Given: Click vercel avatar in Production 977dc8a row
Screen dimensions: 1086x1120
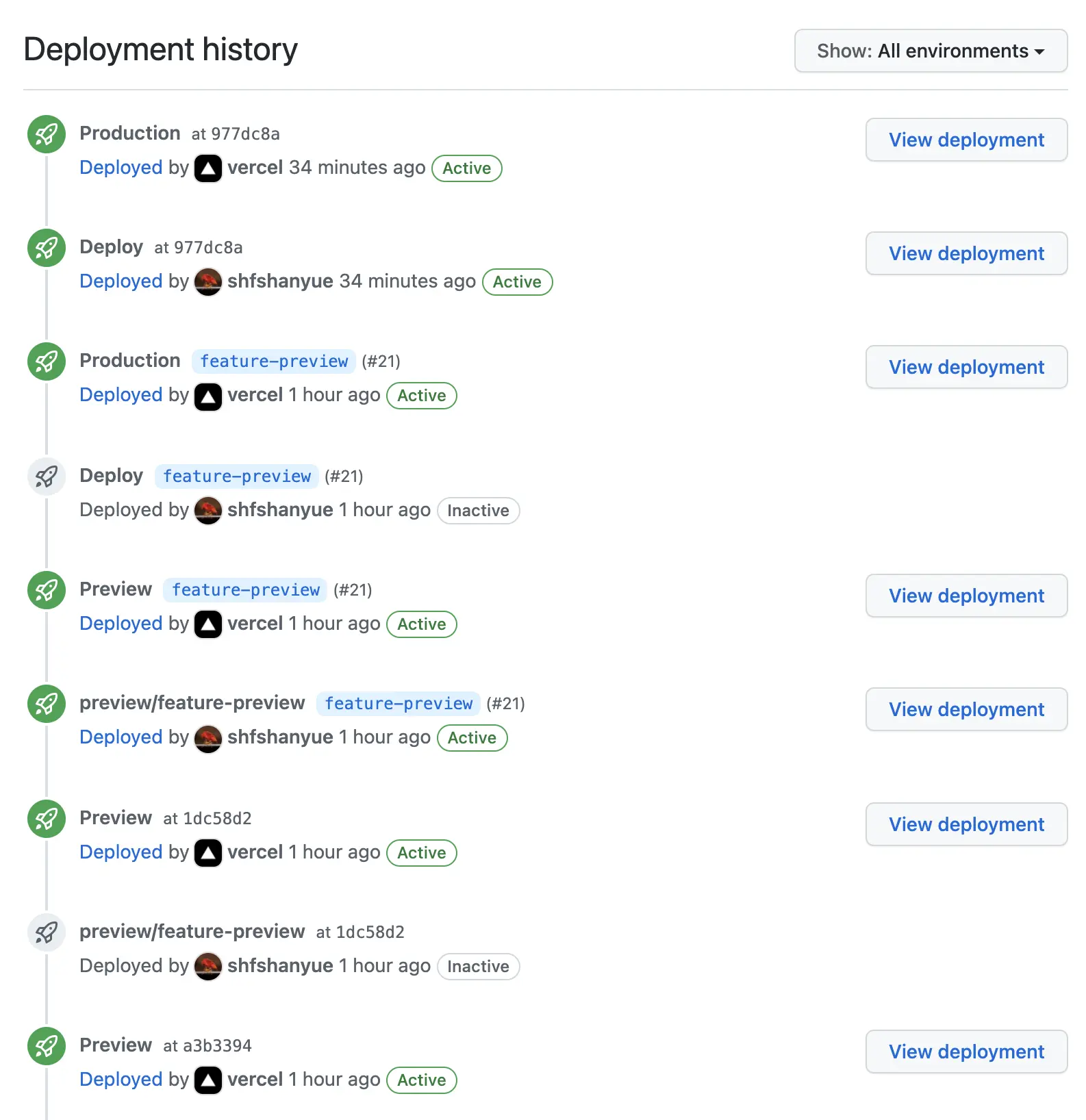Looking at the screenshot, I should point(208,168).
